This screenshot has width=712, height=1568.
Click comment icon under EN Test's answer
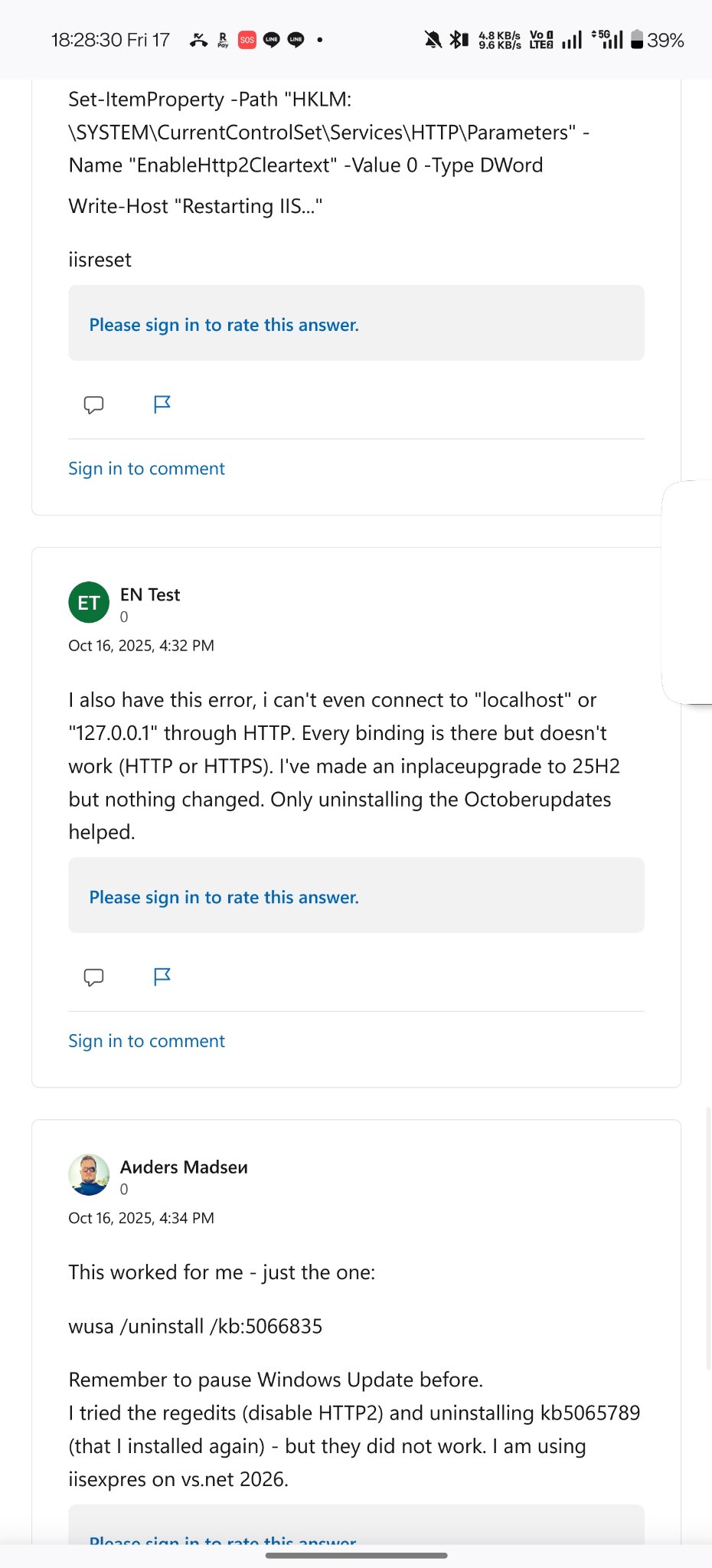click(x=93, y=977)
